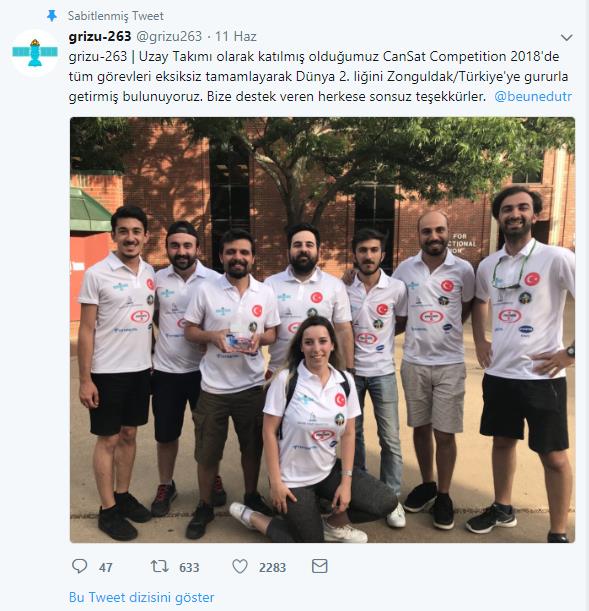This screenshot has height=611, width=589.
Task: Click the 47 replies count
Action: tap(106, 567)
